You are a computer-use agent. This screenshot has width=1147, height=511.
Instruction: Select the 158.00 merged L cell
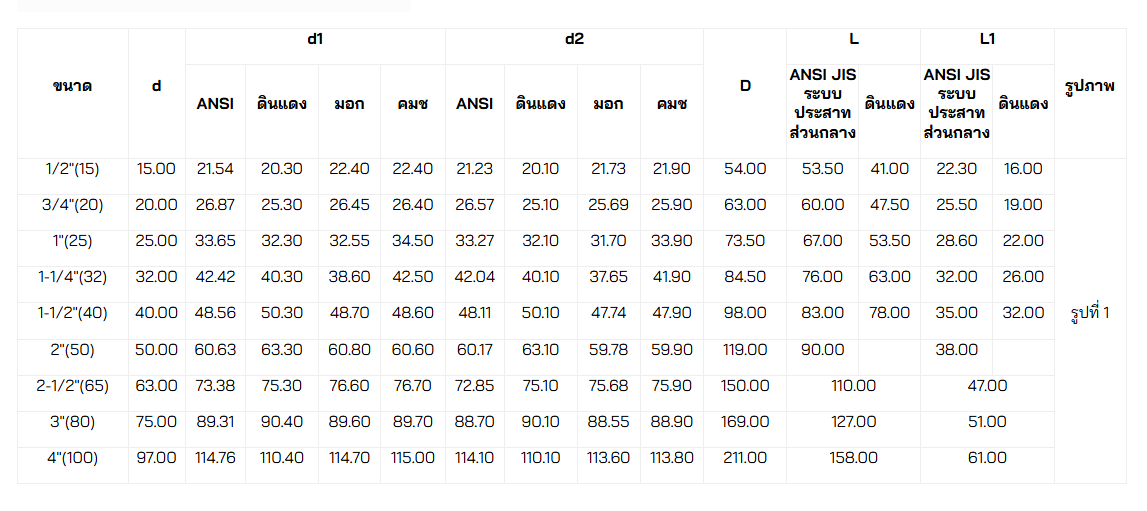click(854, 458)
